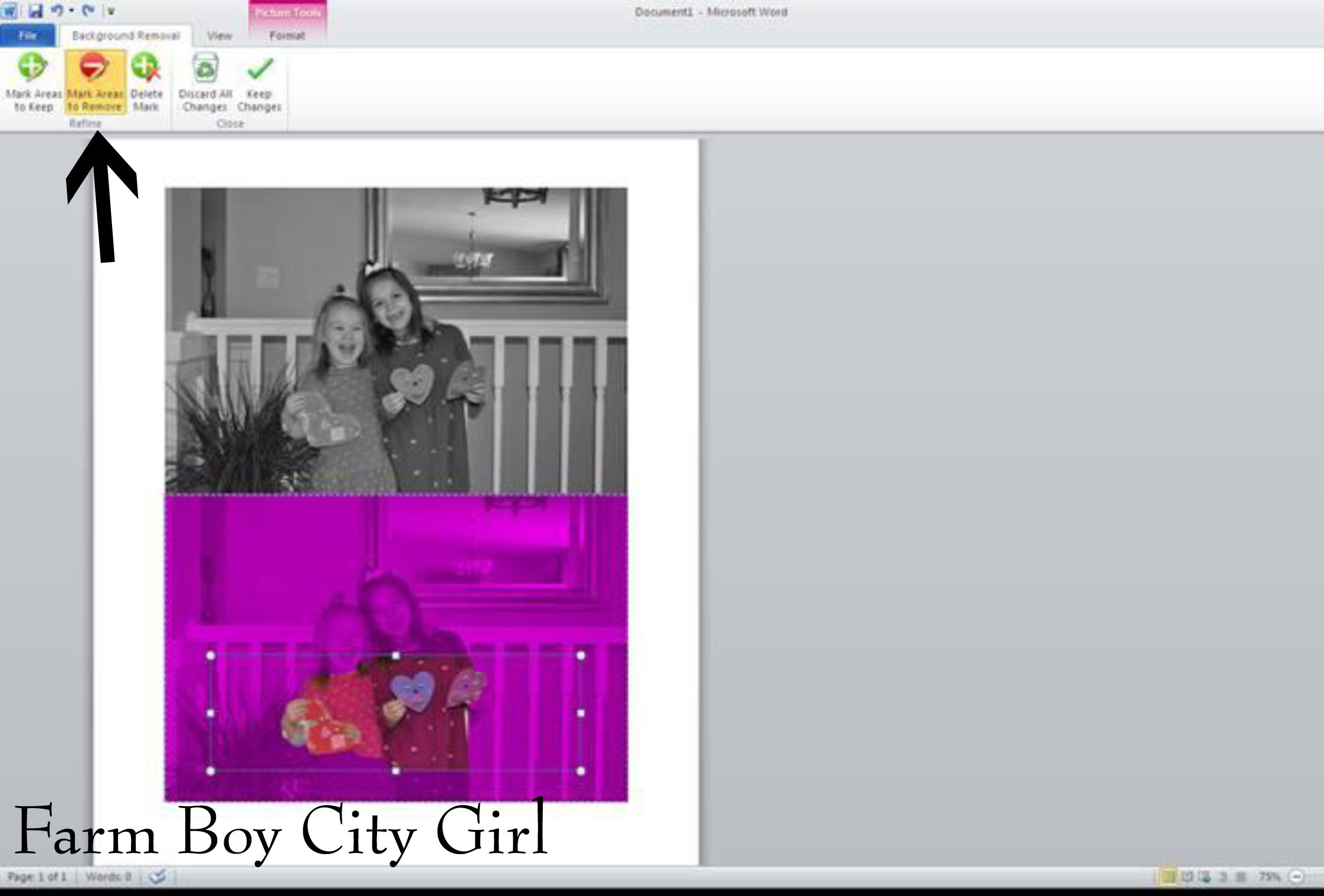Expand Customize Quick Access Toolbar dropdown
The width and height of the screenshot is (1324, 896).
pyautogui.click(x=110, y=11)
